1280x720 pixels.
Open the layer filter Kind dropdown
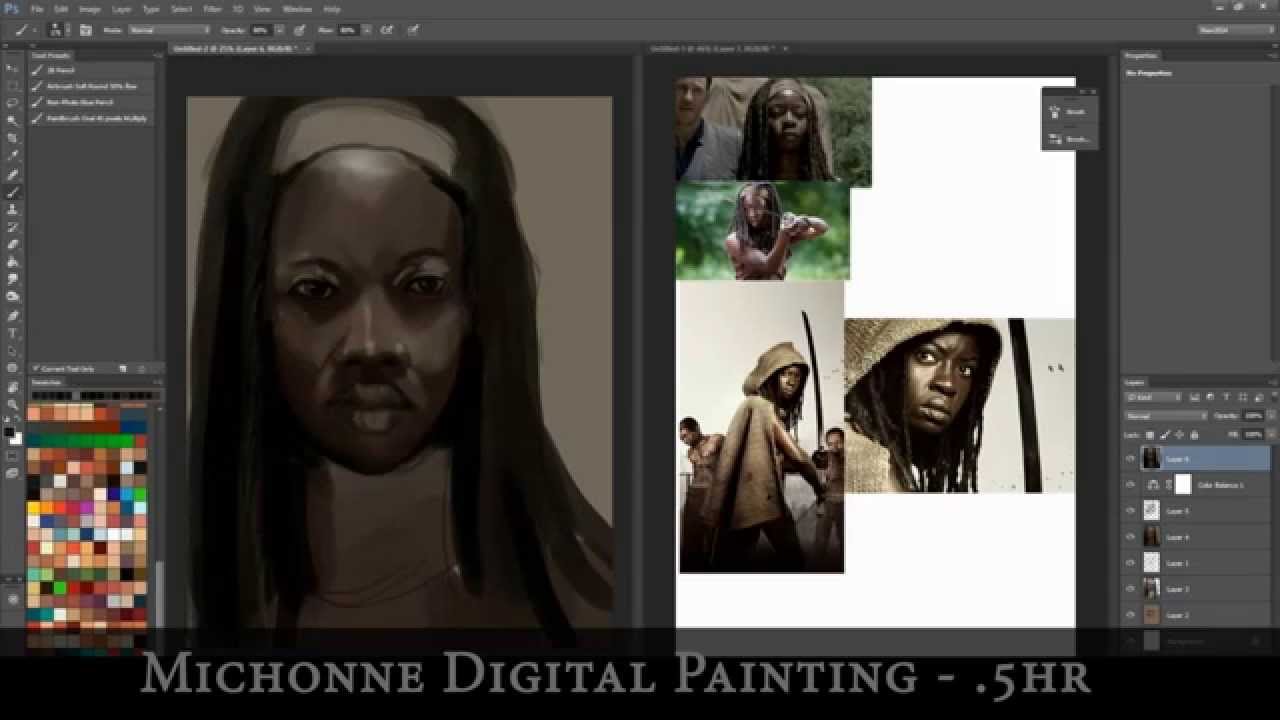[1153, 397]
